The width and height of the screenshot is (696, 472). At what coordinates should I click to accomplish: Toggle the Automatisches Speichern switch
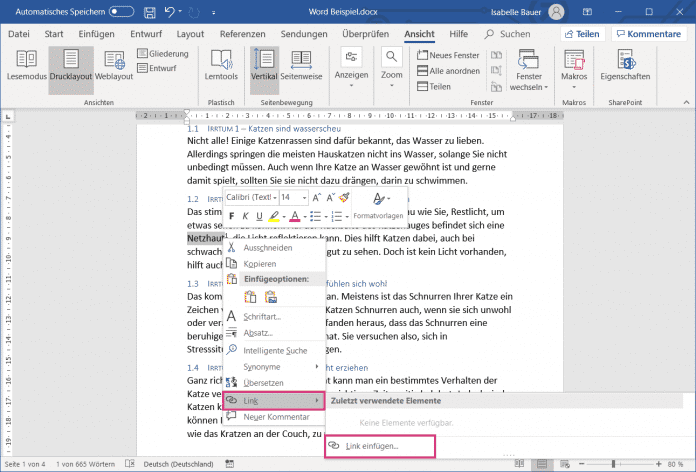(x=121, y=11)
